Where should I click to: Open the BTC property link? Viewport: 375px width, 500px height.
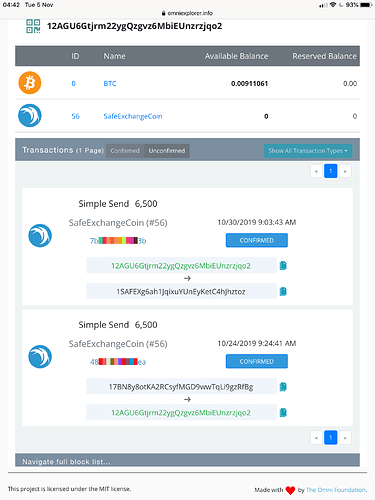coord(110,83)
